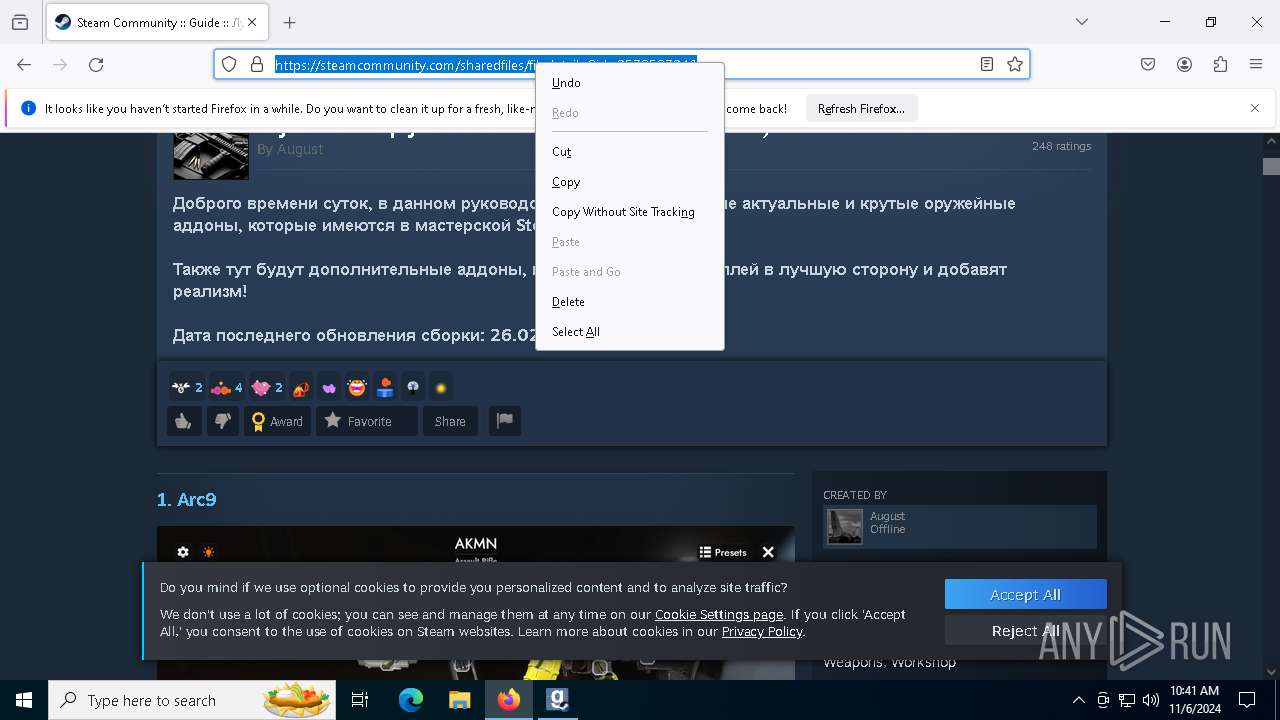Show hidden system tray icons

(1078, 700)
